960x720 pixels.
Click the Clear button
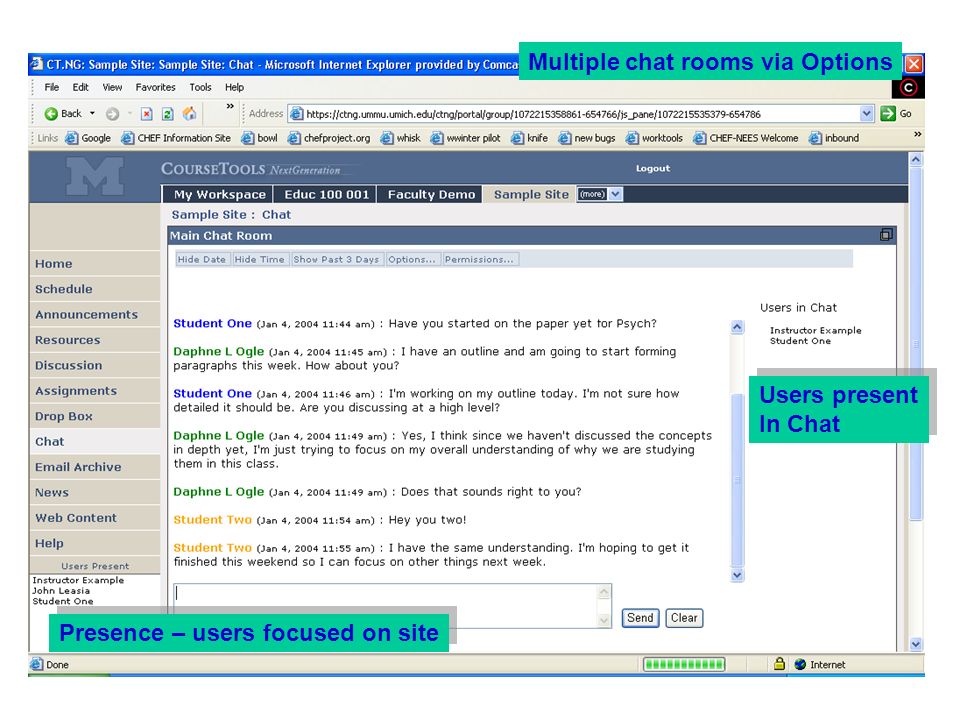click(684, 618)
